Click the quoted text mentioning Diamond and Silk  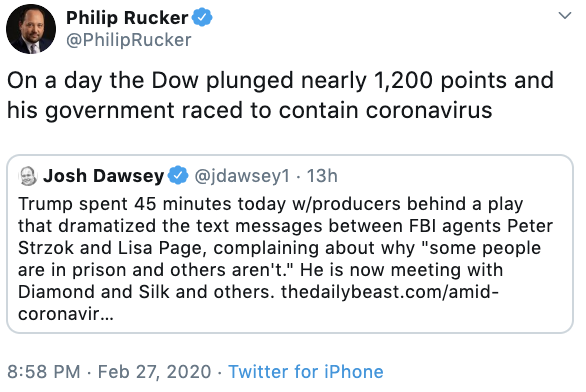(144, 292)
